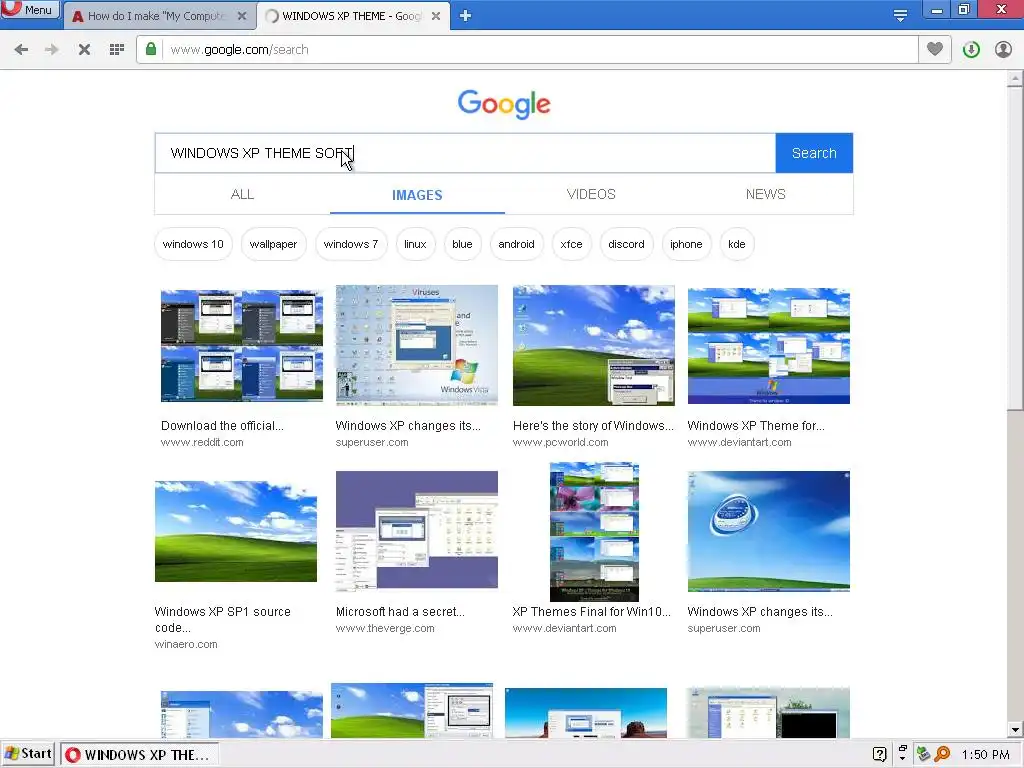The height and width of the screenshot is (768, 1024).
Task: Open the pcworld Bliss hill thumbnail
Action: pyautogui.click(x=594, y=345)
